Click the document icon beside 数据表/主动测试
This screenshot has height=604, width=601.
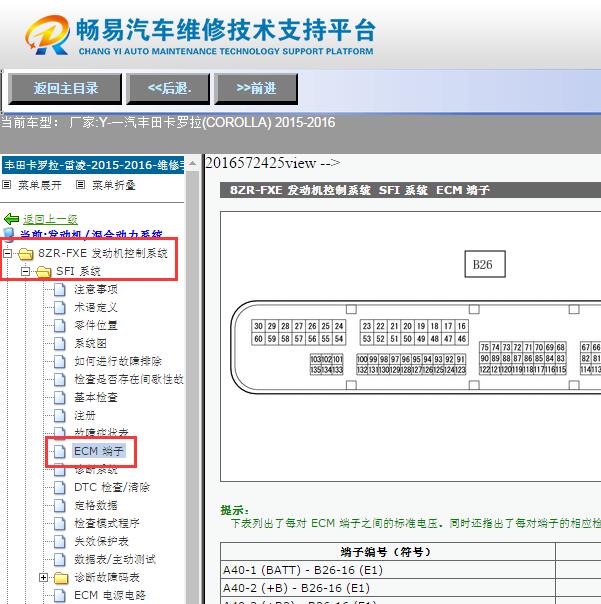pos(59,559)
